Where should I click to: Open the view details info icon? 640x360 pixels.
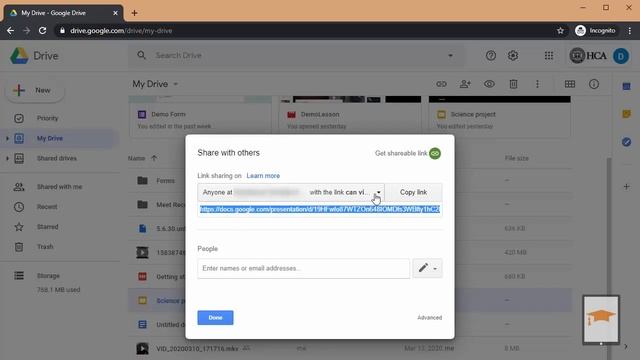[594, 84]
